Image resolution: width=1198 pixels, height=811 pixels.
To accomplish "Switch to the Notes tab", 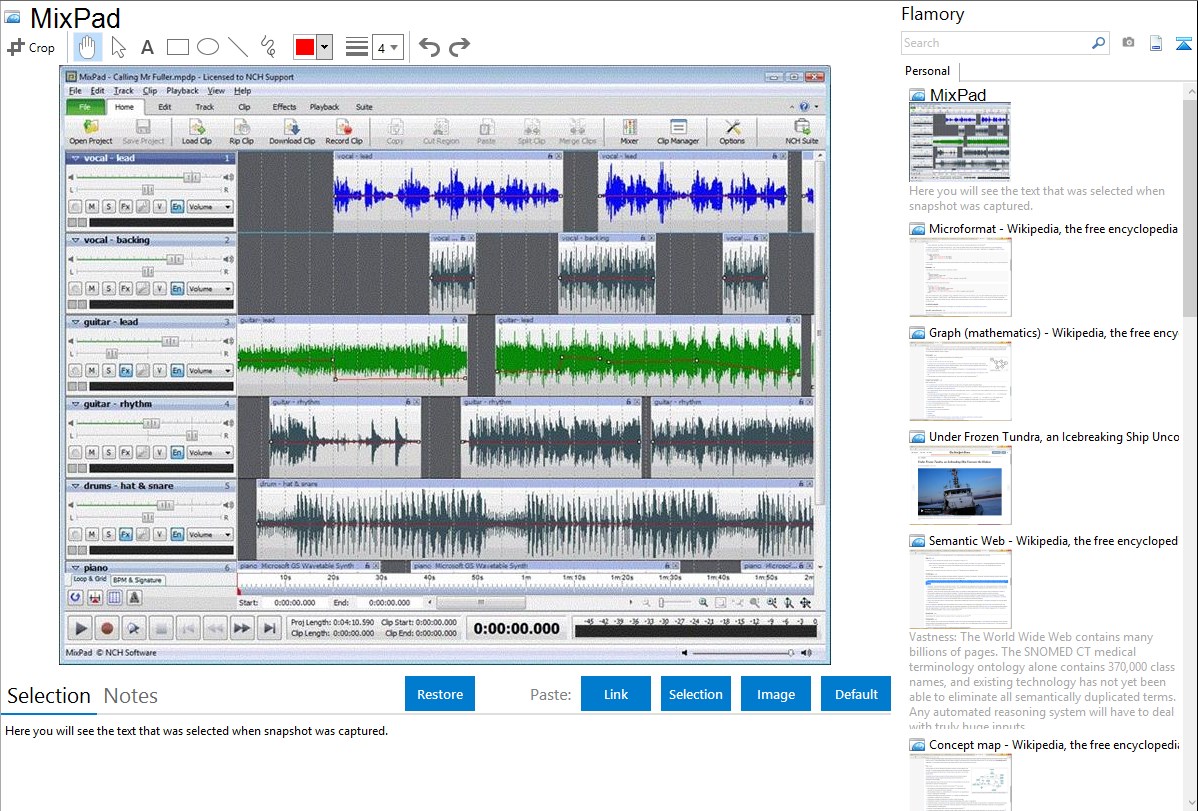I will point(131,696).
